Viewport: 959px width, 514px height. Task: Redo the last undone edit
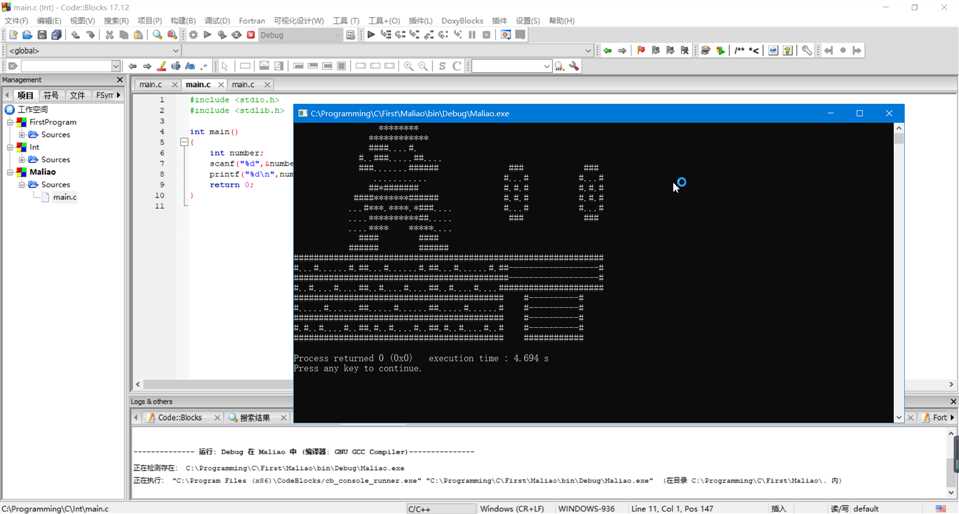(90, 35)
